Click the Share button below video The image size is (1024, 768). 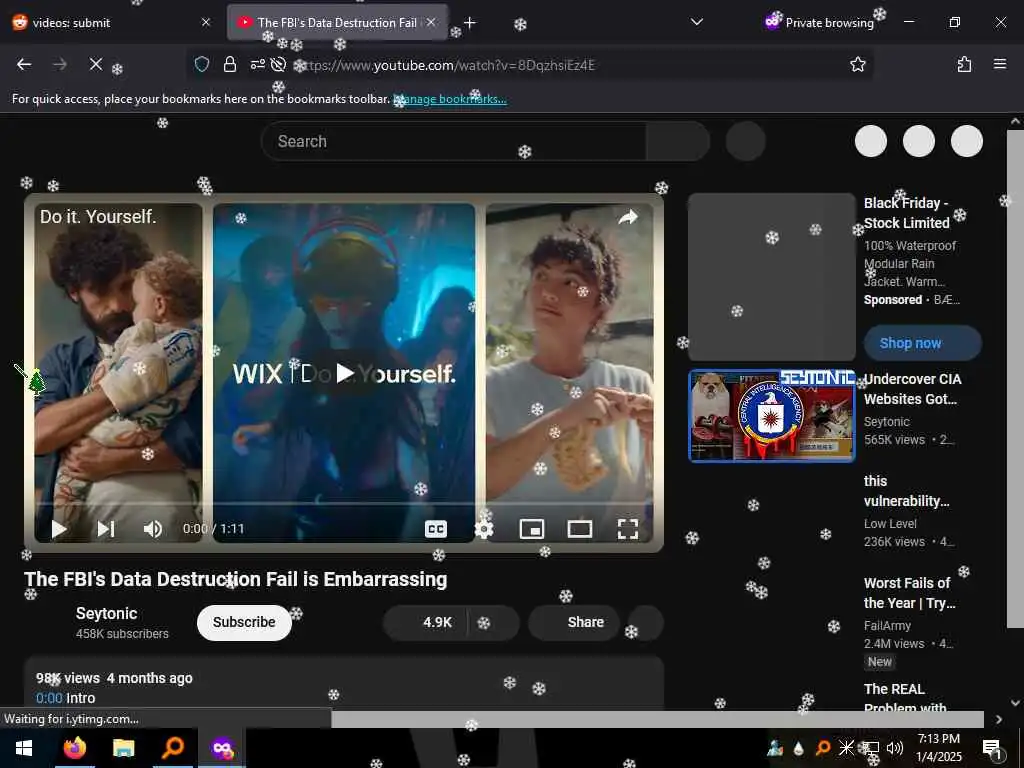[574, 622]
